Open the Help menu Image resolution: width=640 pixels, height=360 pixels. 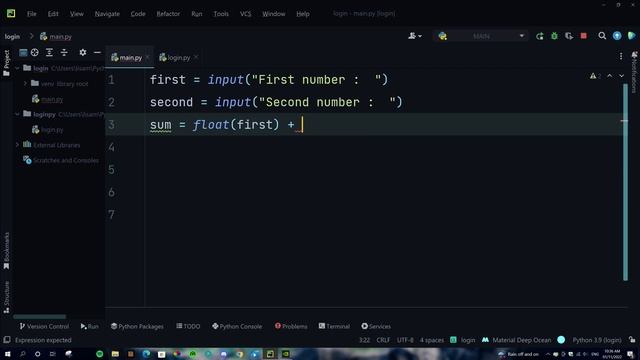303,14
